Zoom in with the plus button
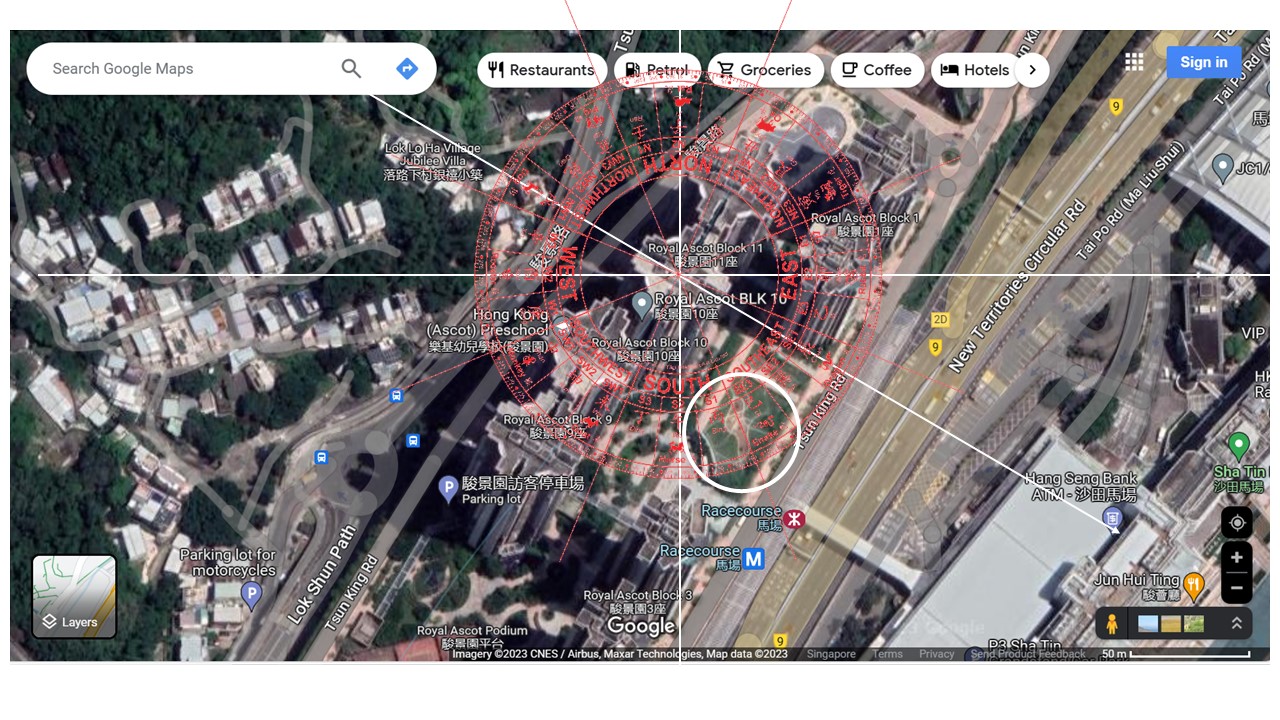The image size is (1280, 720). pyautogui.click(x=1237, y=557)
